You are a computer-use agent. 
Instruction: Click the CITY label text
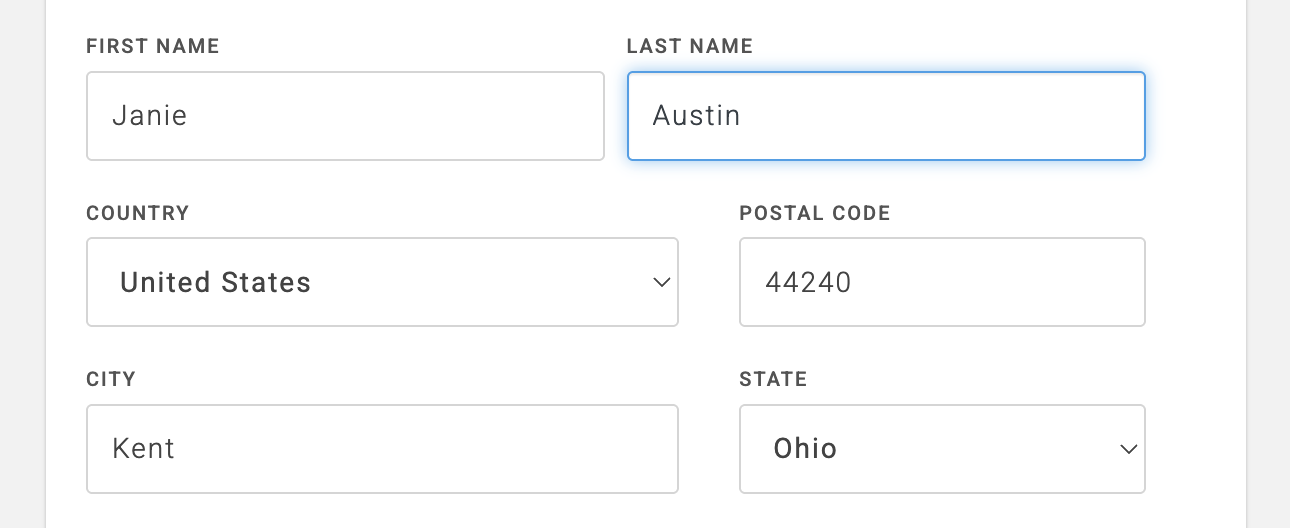coord(111,380)
